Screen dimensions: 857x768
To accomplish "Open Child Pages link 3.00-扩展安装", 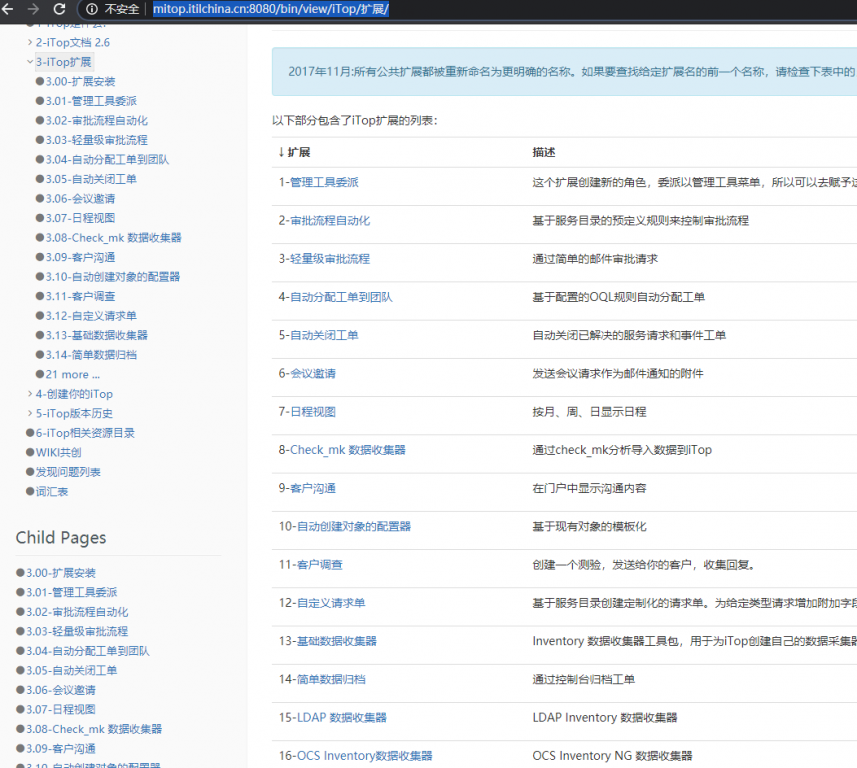I will [x=61, y=573].
